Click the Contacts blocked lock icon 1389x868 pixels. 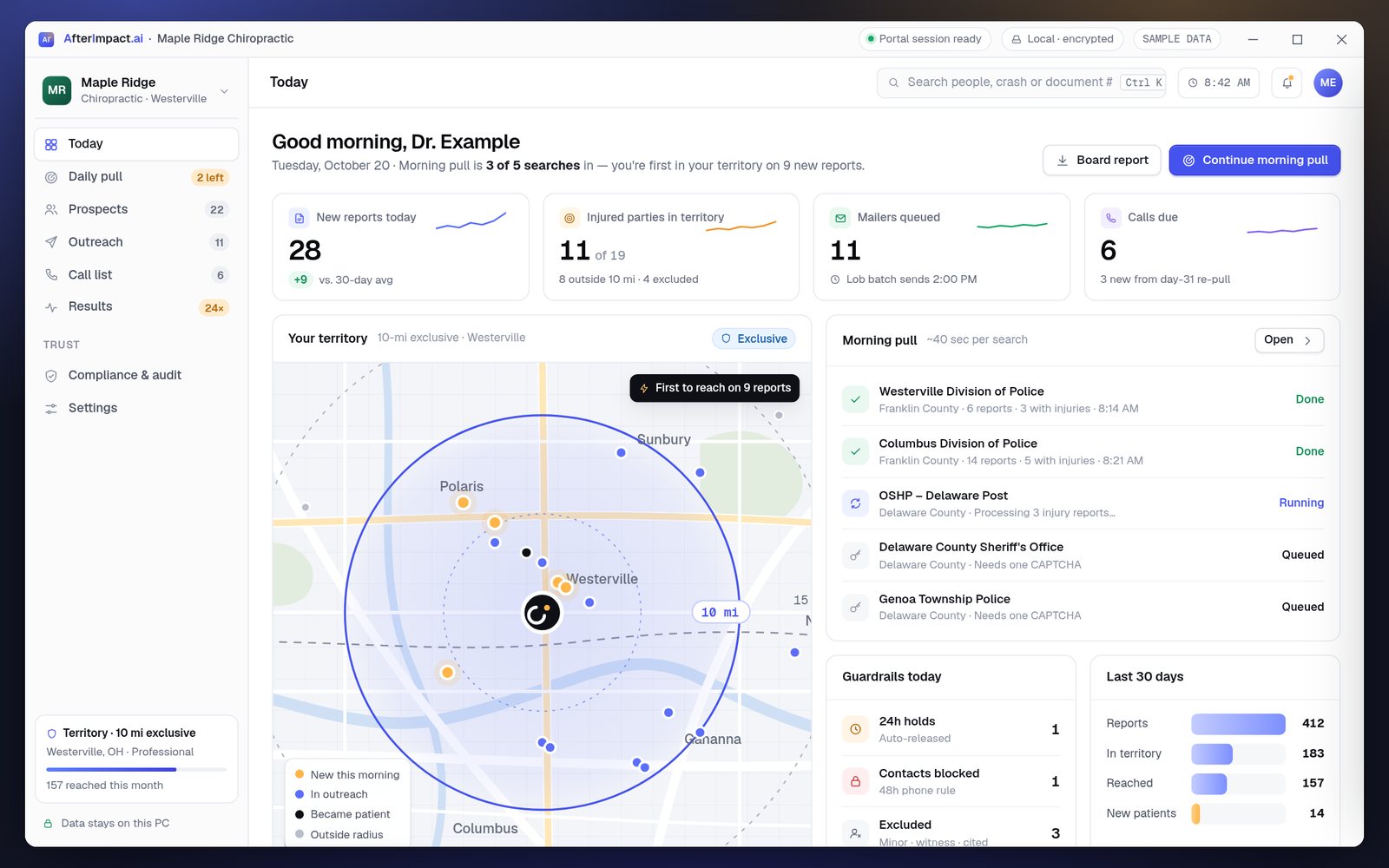coord(855,781)
